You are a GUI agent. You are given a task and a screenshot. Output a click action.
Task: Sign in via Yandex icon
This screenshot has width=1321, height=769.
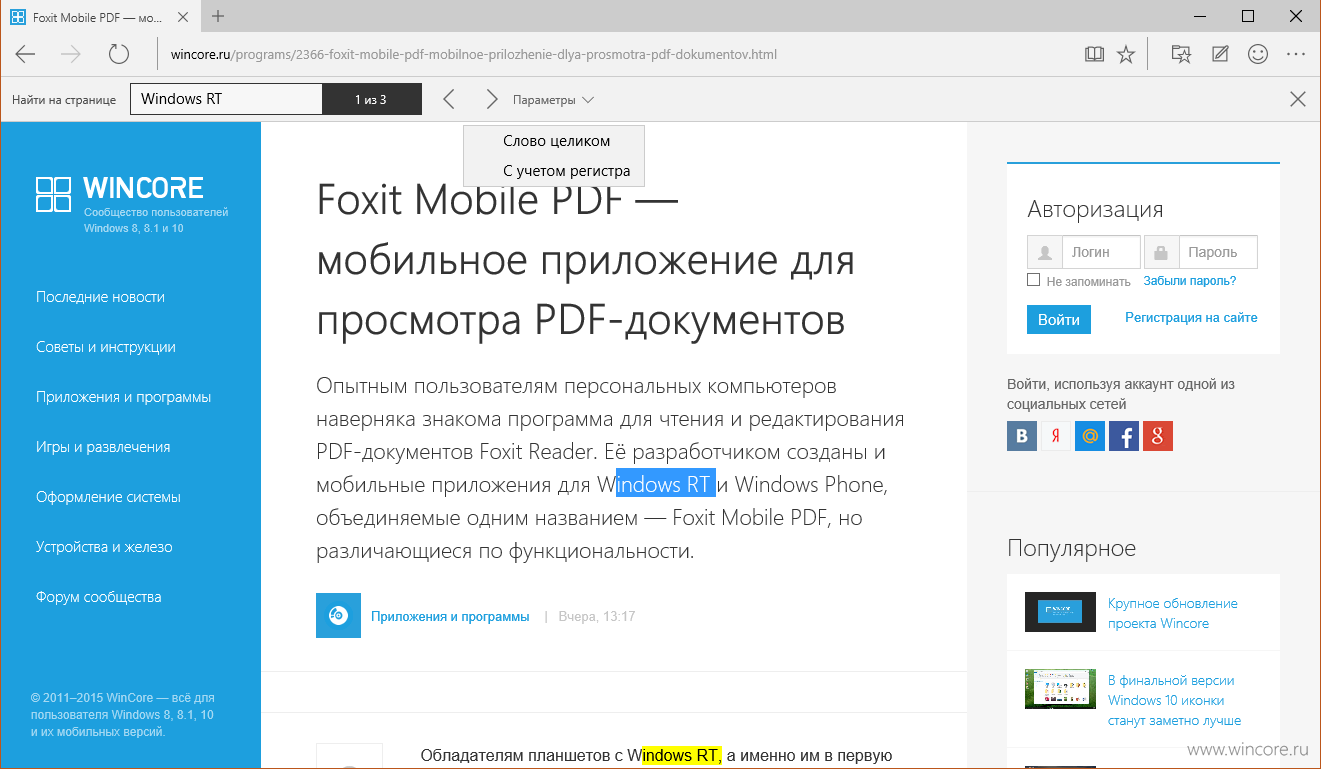(x=1056, y=436)
